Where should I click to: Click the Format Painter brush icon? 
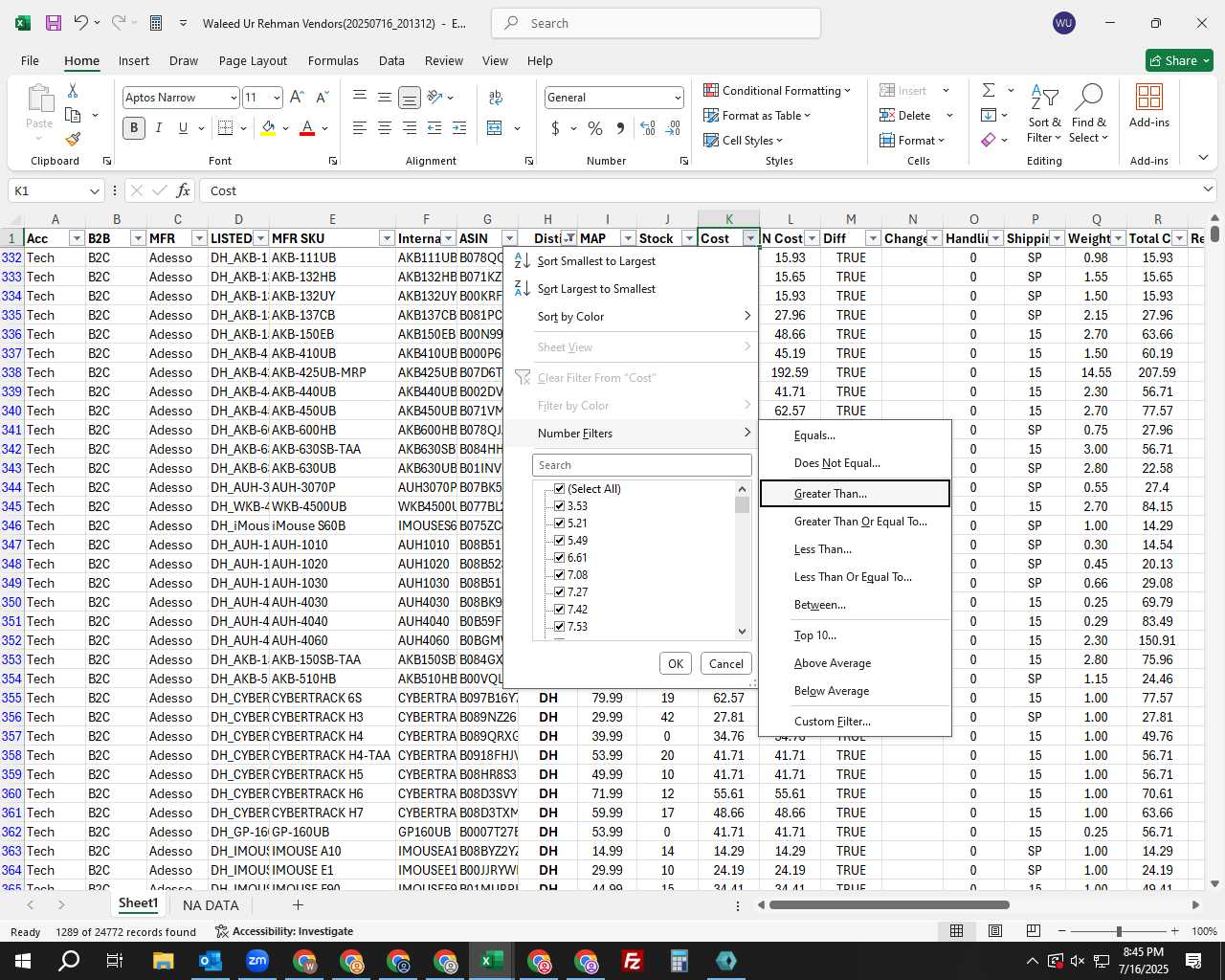[x=73, y=139]
